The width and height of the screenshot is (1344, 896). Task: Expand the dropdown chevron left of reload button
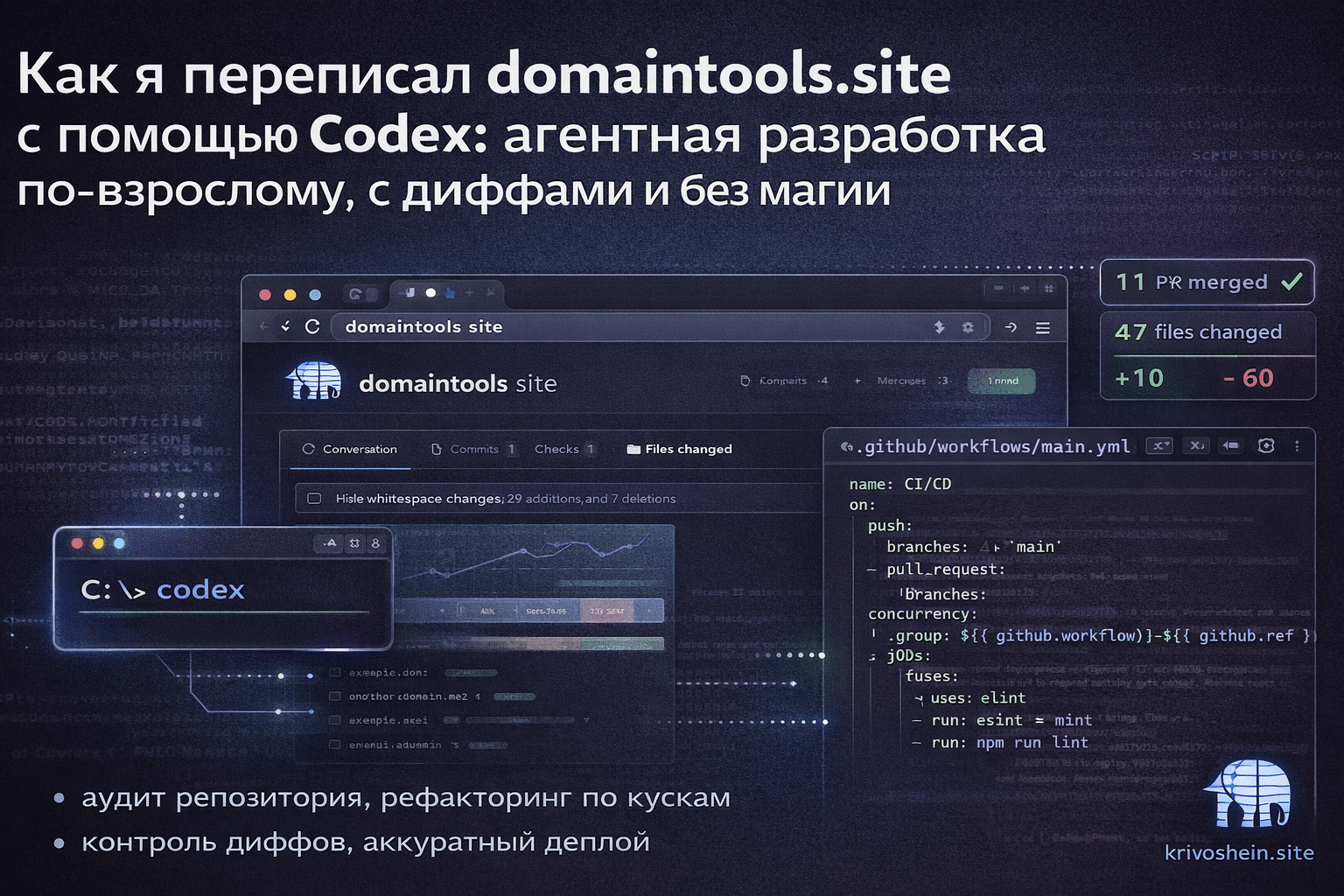[x=285, y=326]
